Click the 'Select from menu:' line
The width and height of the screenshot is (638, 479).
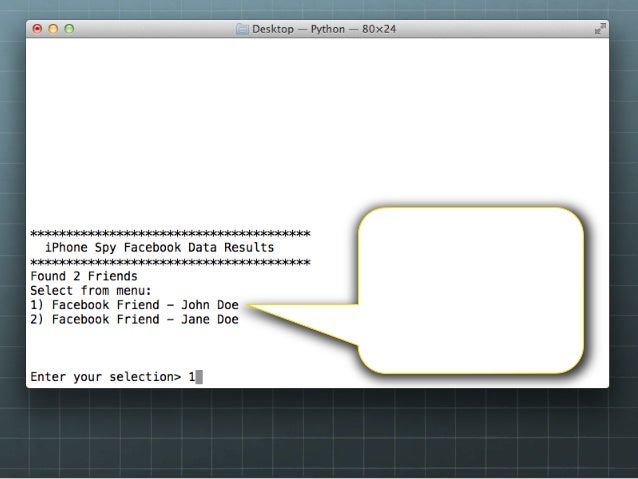pyautogui.click(x=91, y=291)
